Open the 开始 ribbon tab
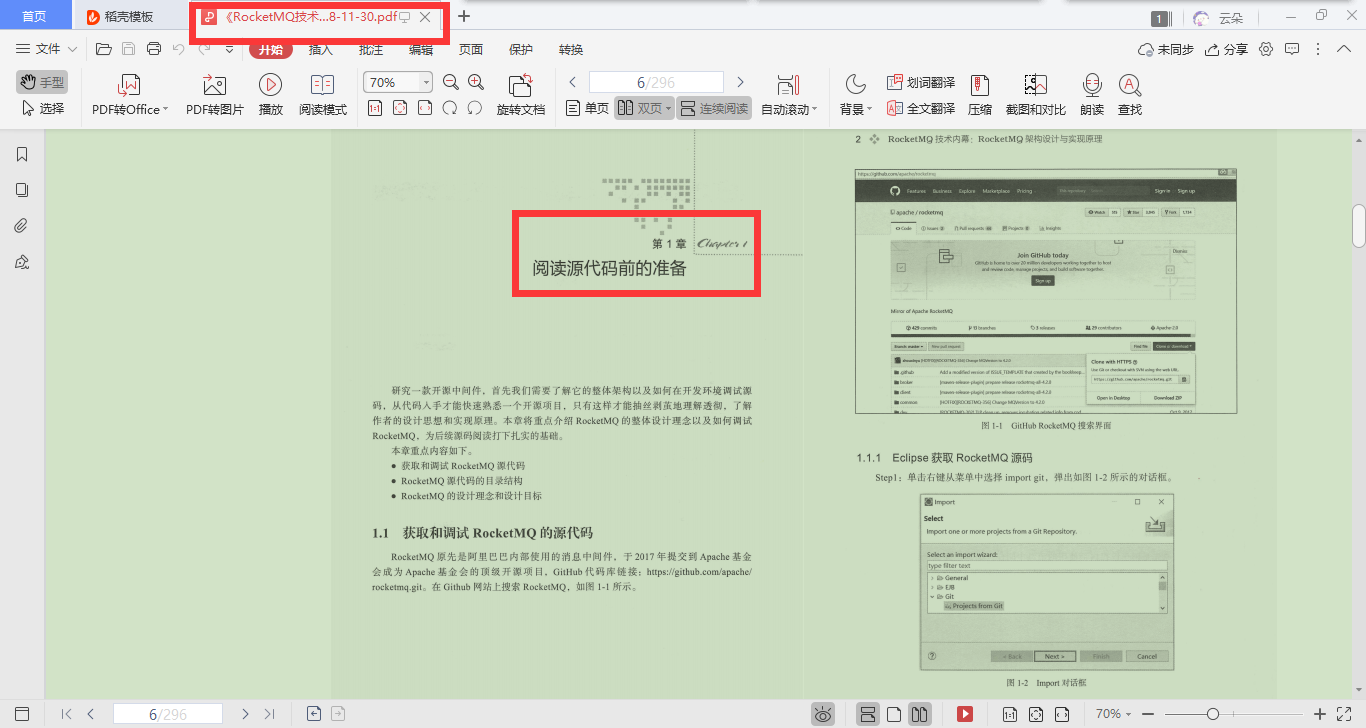The image size is (1366, 728). 271,49
